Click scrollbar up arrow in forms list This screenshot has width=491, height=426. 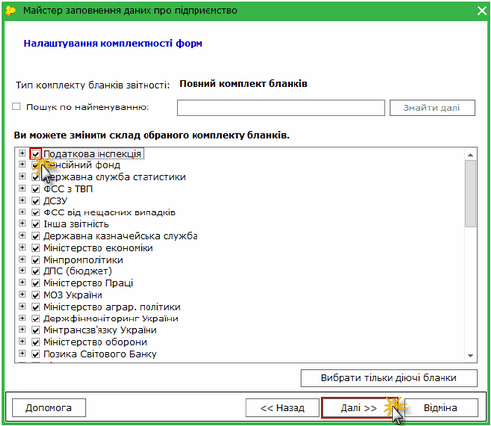point(470,155)
